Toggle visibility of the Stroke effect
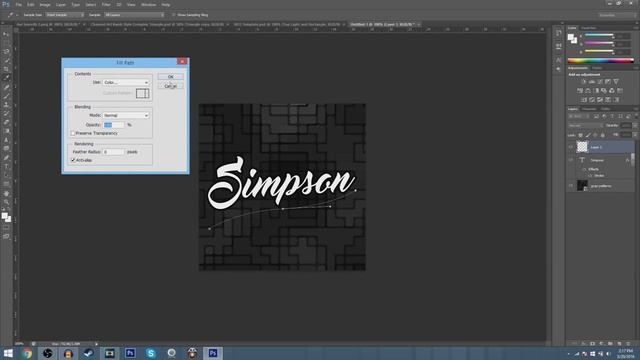 pos(590,176)
